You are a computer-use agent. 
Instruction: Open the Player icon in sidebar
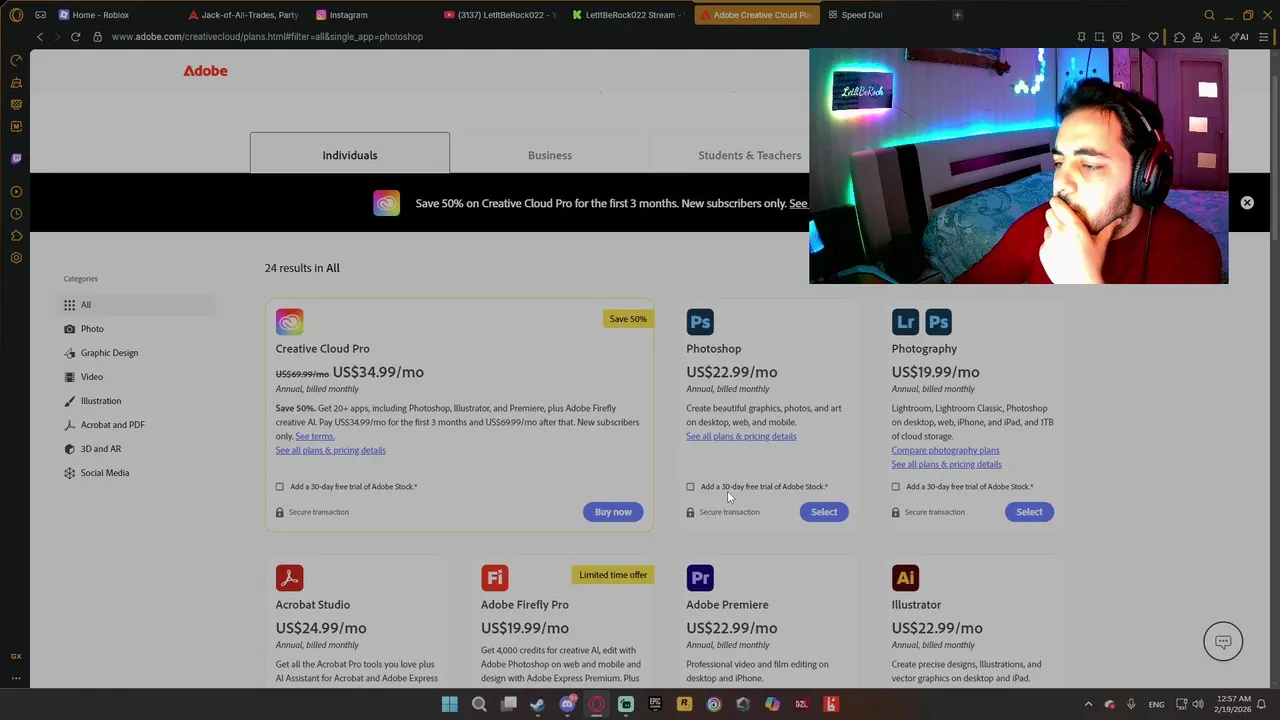(x=16, y=191)
